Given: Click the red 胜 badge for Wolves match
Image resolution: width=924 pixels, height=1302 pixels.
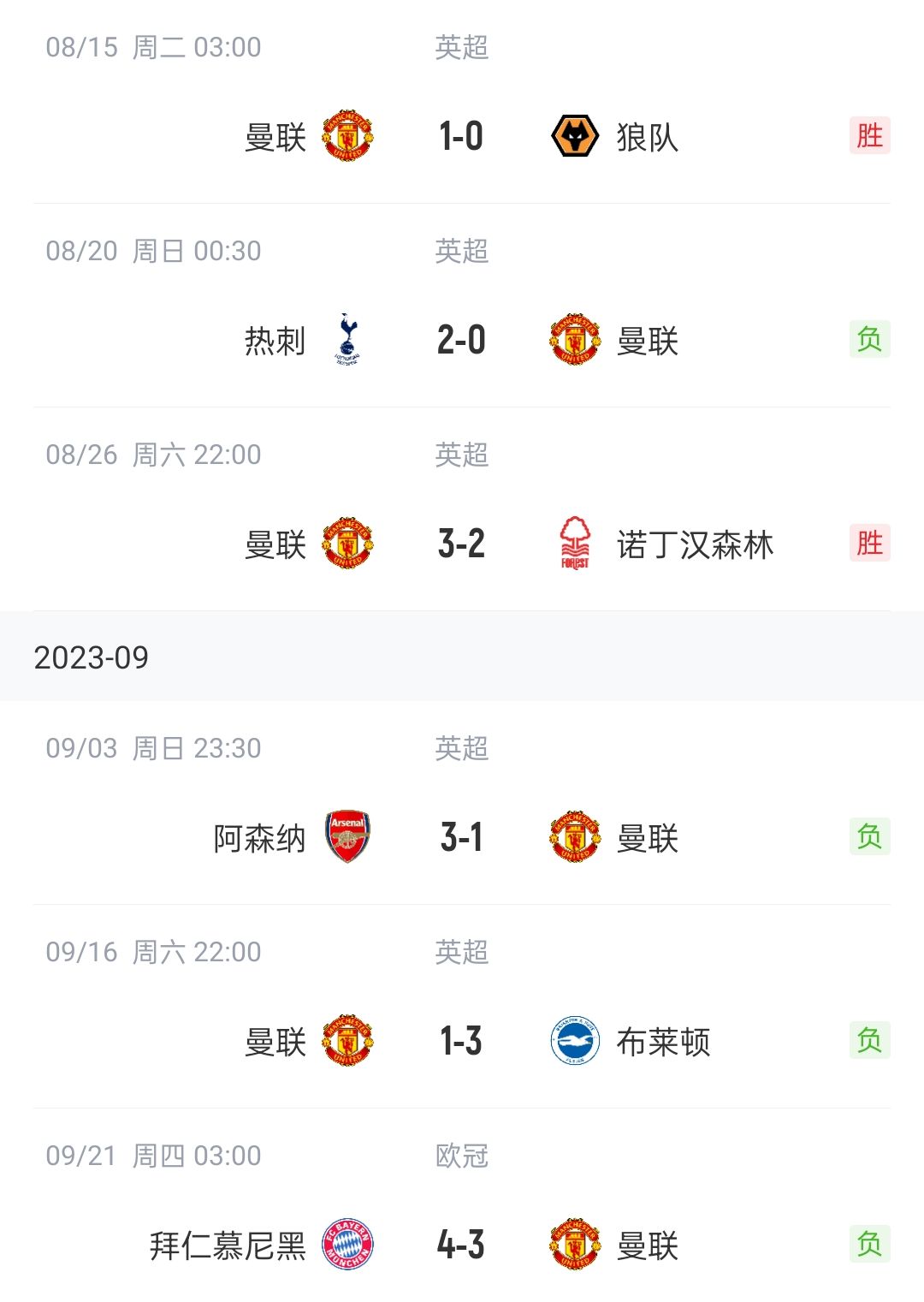Looking at the screenshot, I should click(x=869, y=135).
